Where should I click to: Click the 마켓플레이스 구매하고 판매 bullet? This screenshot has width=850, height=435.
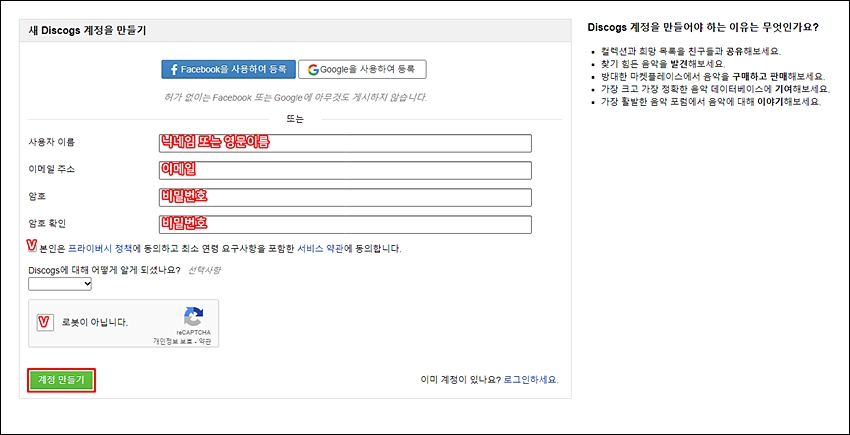tap(713, 76)
